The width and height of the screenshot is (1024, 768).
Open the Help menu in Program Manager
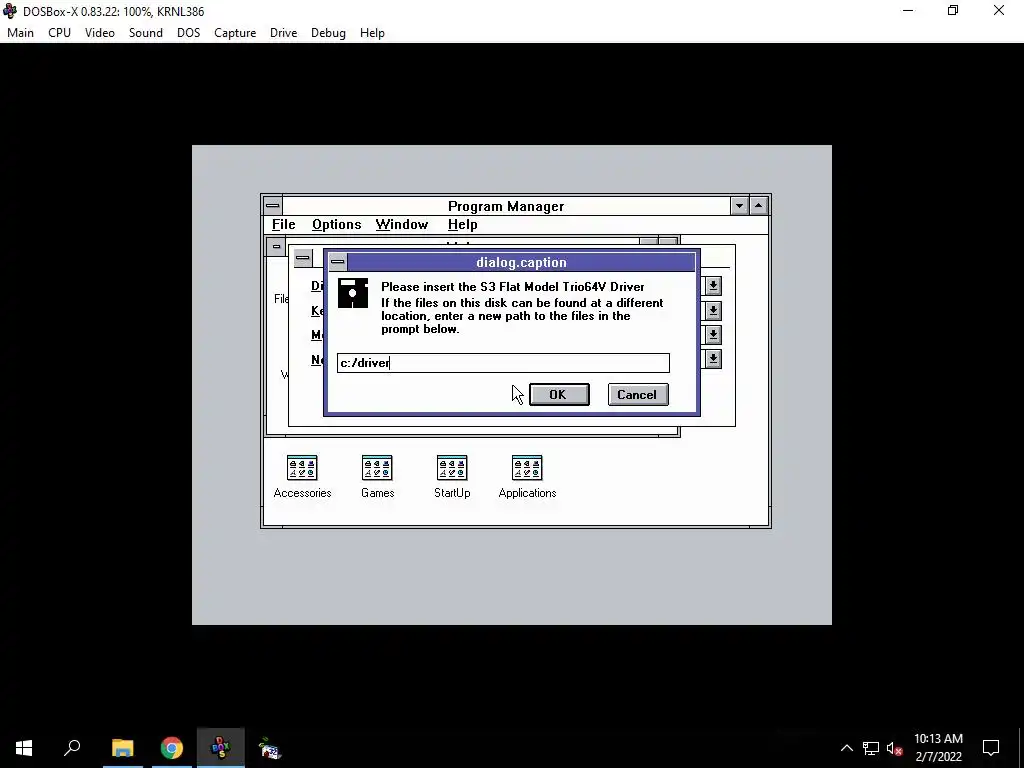[x=462, y=225]
